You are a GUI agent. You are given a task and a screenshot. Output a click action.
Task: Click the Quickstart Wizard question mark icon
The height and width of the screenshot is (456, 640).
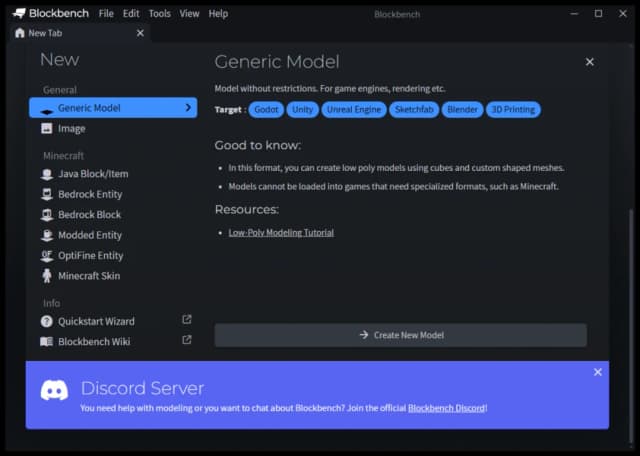coord(47,321)
